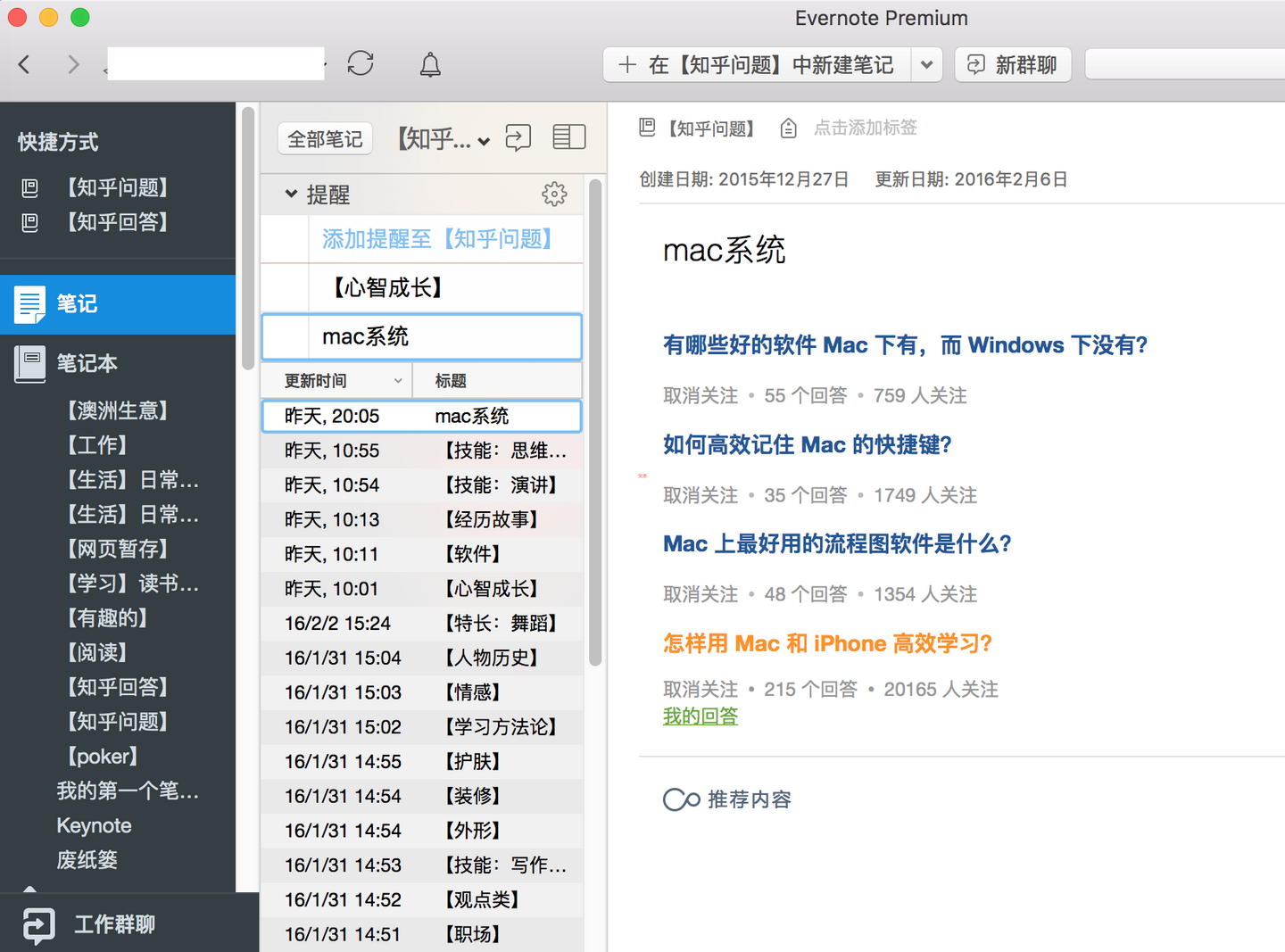
Task: Open notebook 【阅读】
Action: click(96, 652)
